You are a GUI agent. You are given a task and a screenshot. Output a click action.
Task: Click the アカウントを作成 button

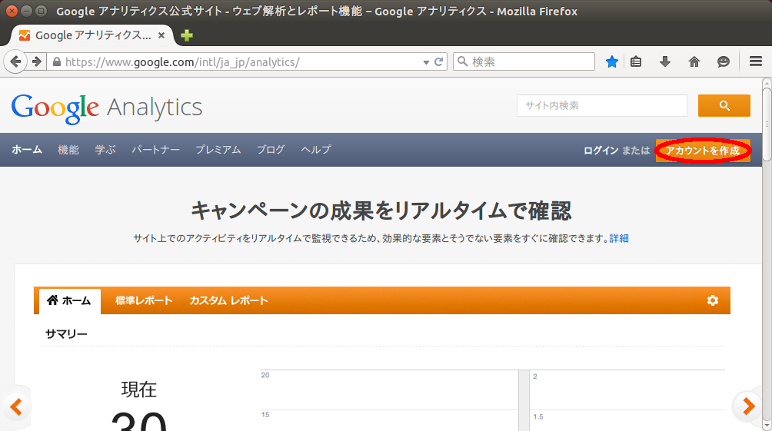point(703,150)
